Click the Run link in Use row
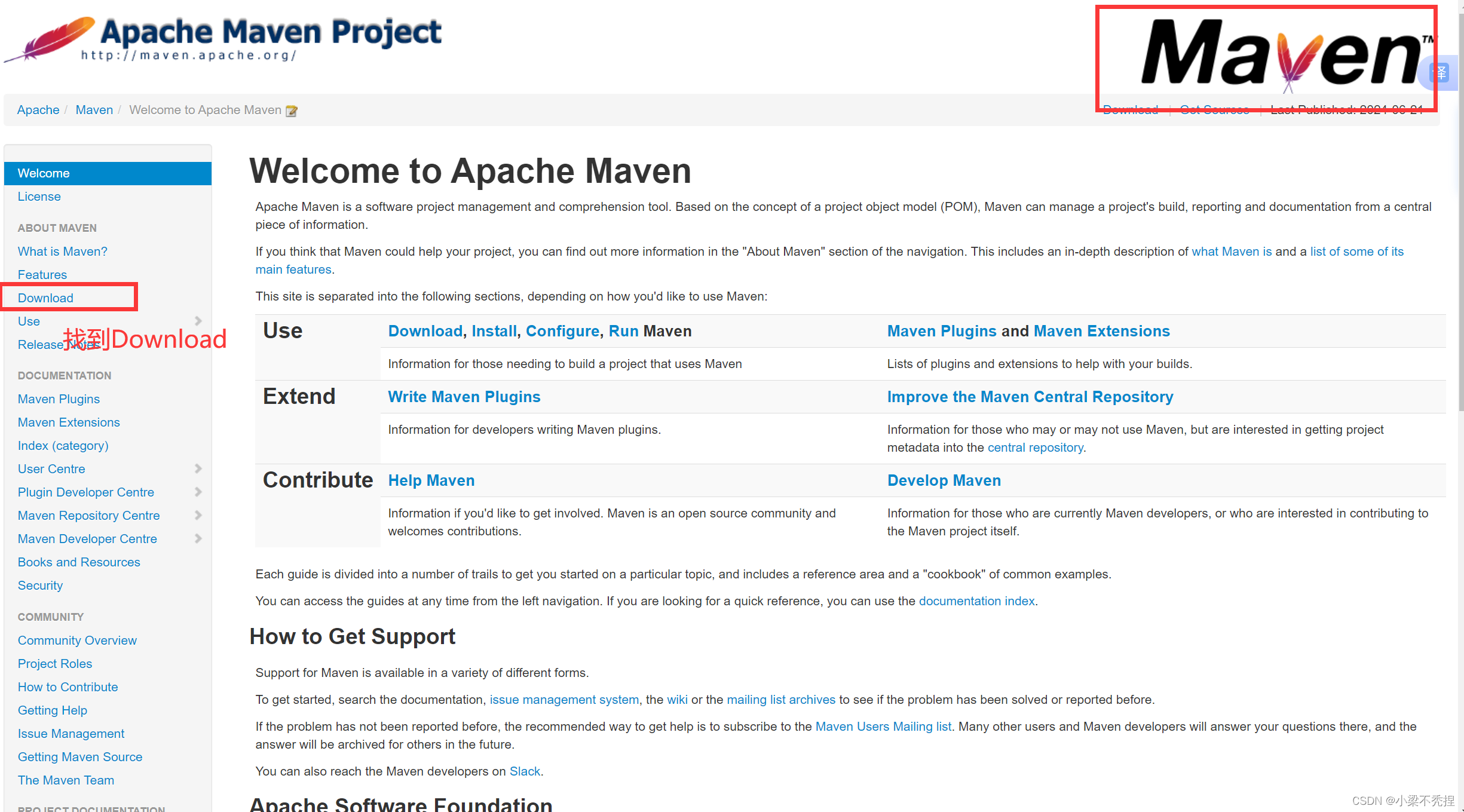Viewport: 1464px width, 812px height. coord(624,331)
